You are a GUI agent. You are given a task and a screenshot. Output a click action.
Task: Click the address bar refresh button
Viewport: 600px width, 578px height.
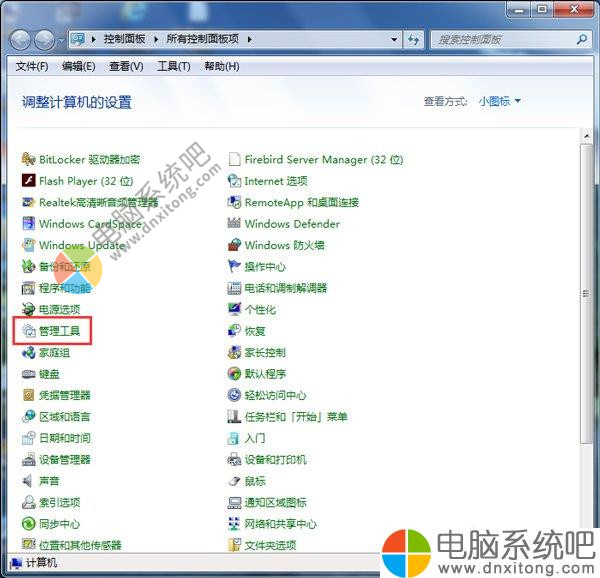pyautogui.click(x=414, y=40)
